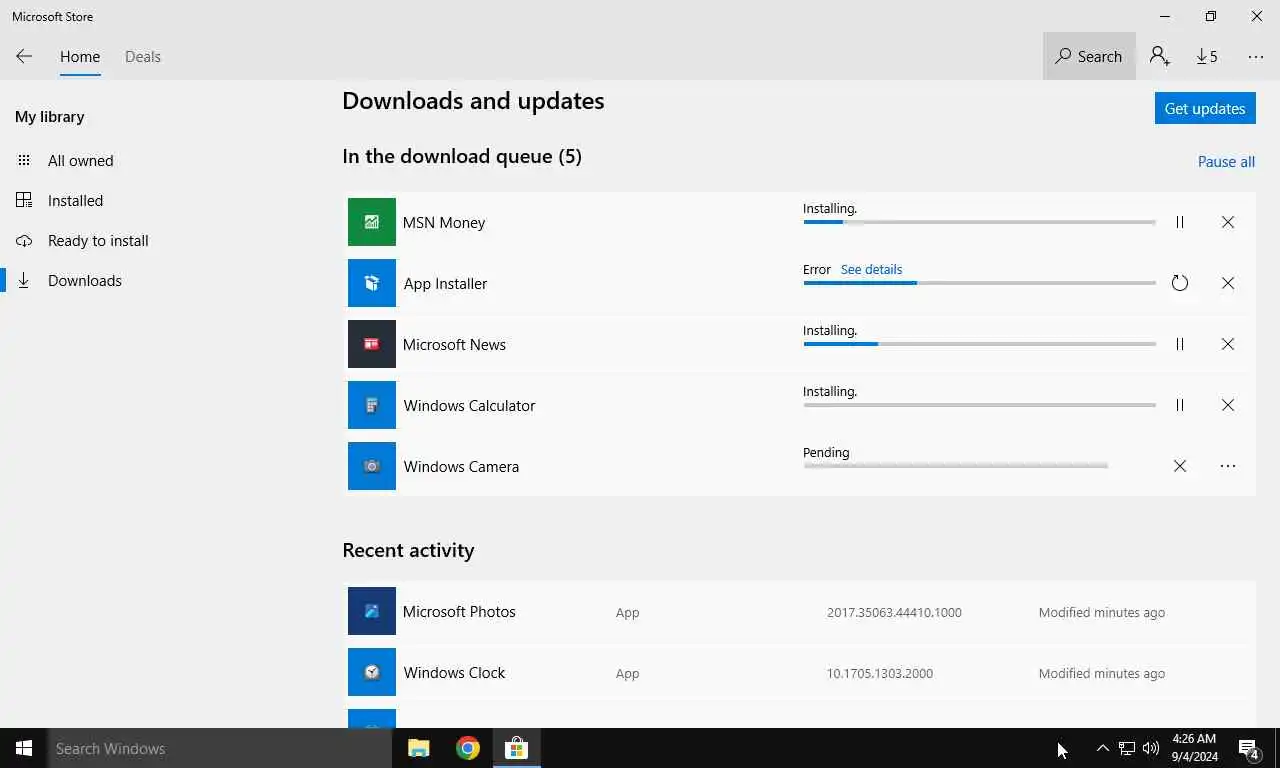Click the Microsoft Photos app icon
The image size is (1280, 768).
[372, 611]
